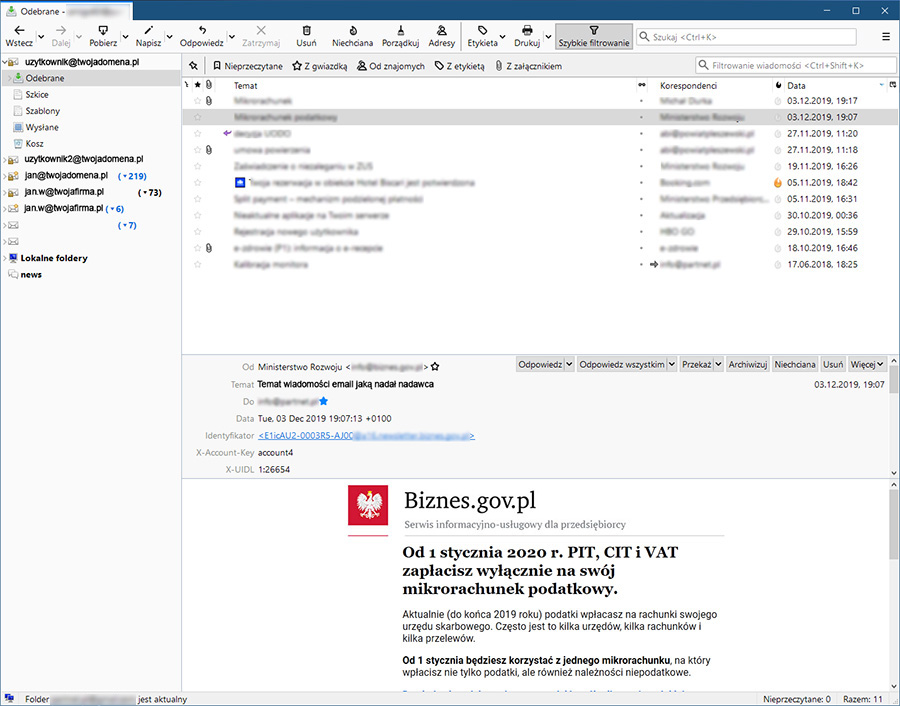Select the Wysłane folder

[x=41, y=127]
